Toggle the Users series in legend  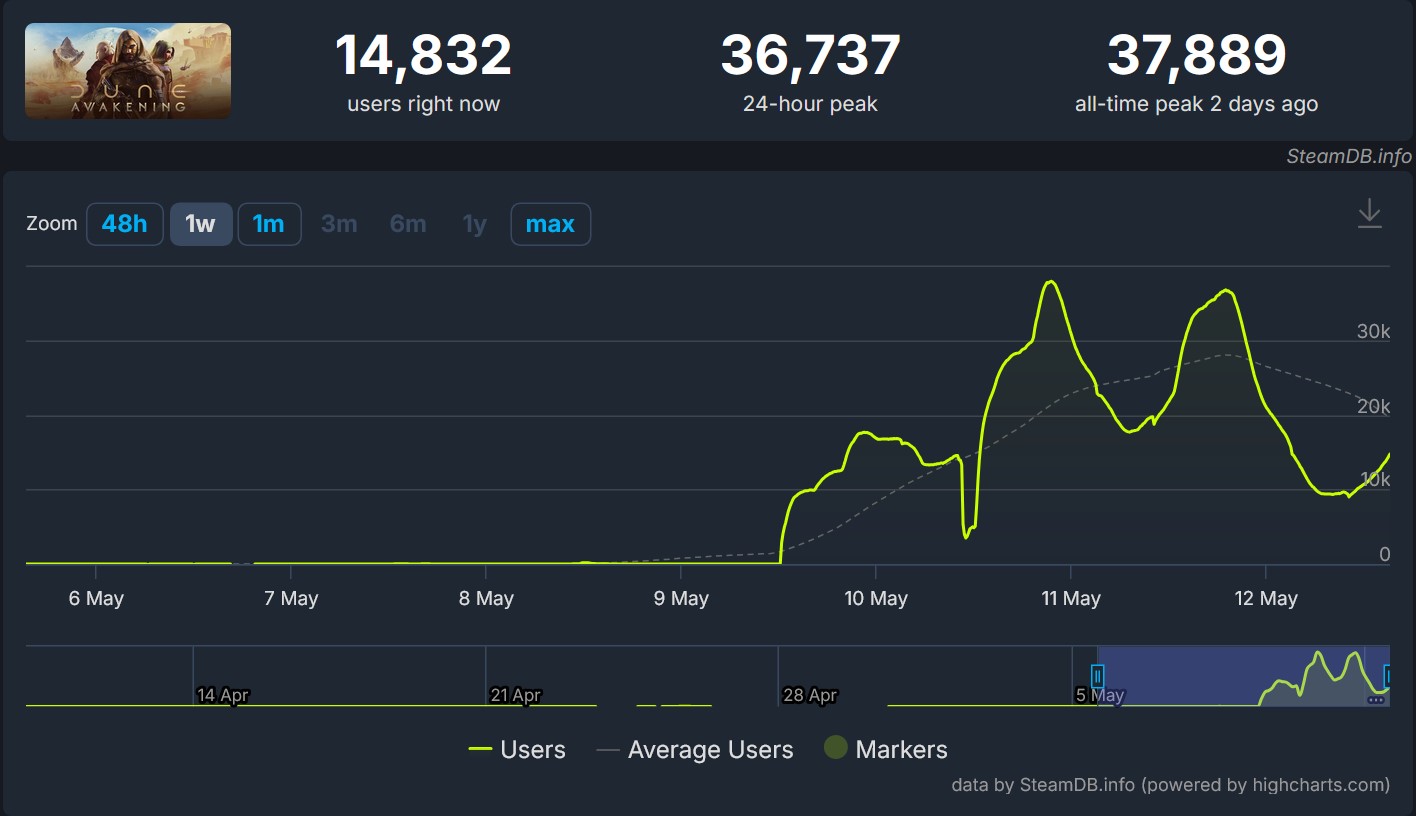pyautogui.click(x=517, y=750)
